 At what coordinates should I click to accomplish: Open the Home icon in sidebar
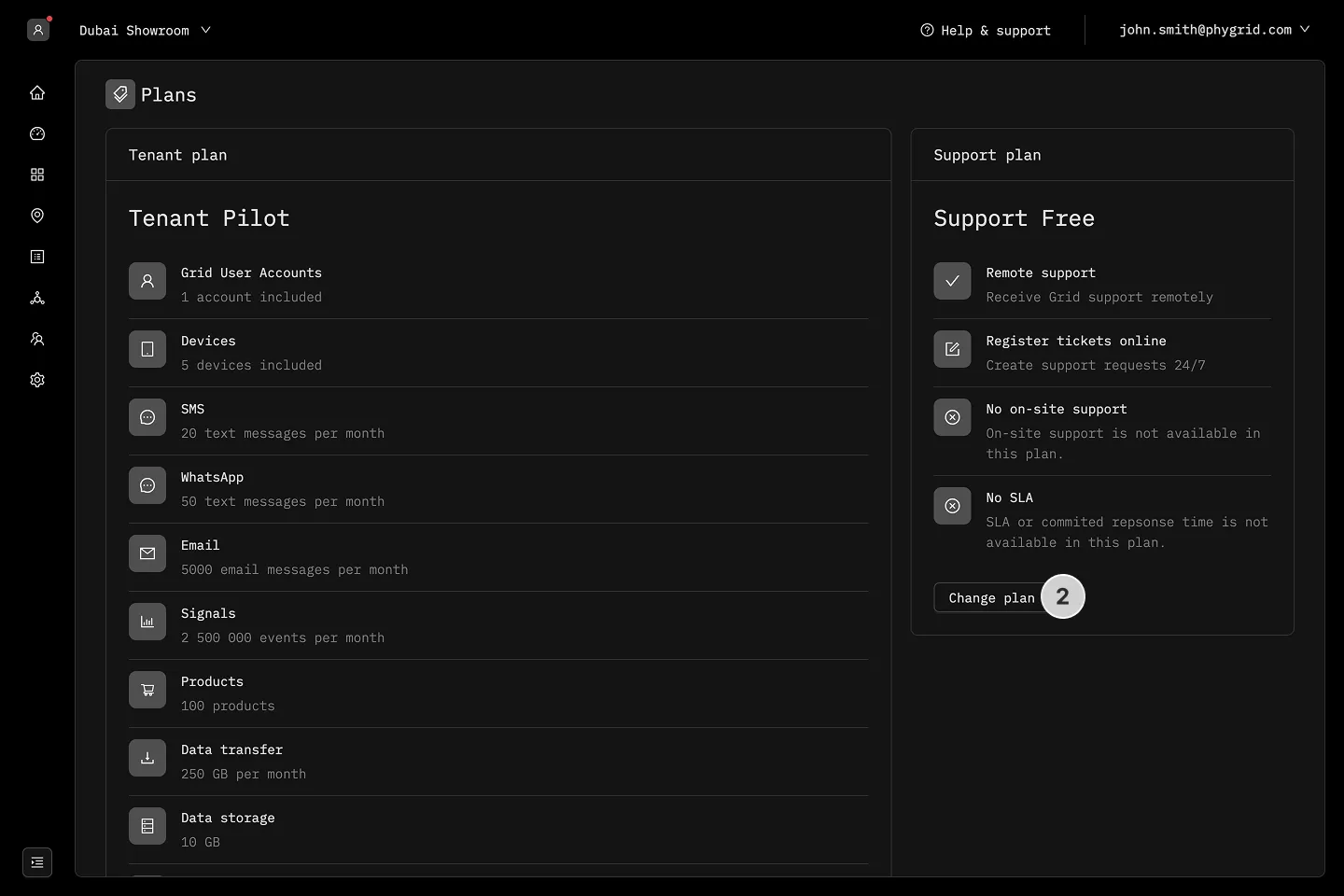37,92
